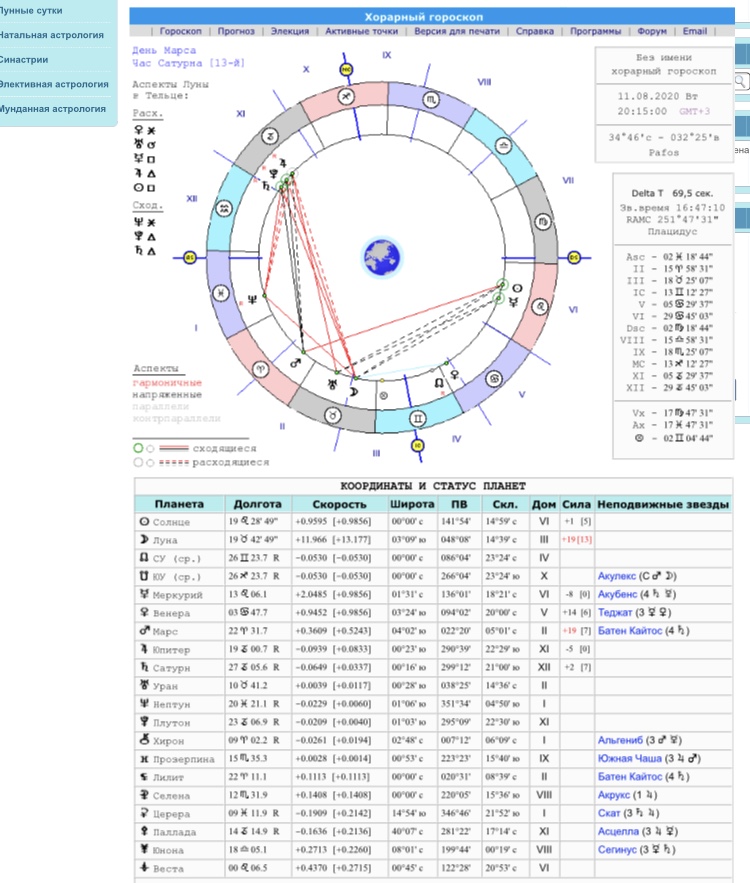
Task: Open the Справка menu item
Action: 535,31
